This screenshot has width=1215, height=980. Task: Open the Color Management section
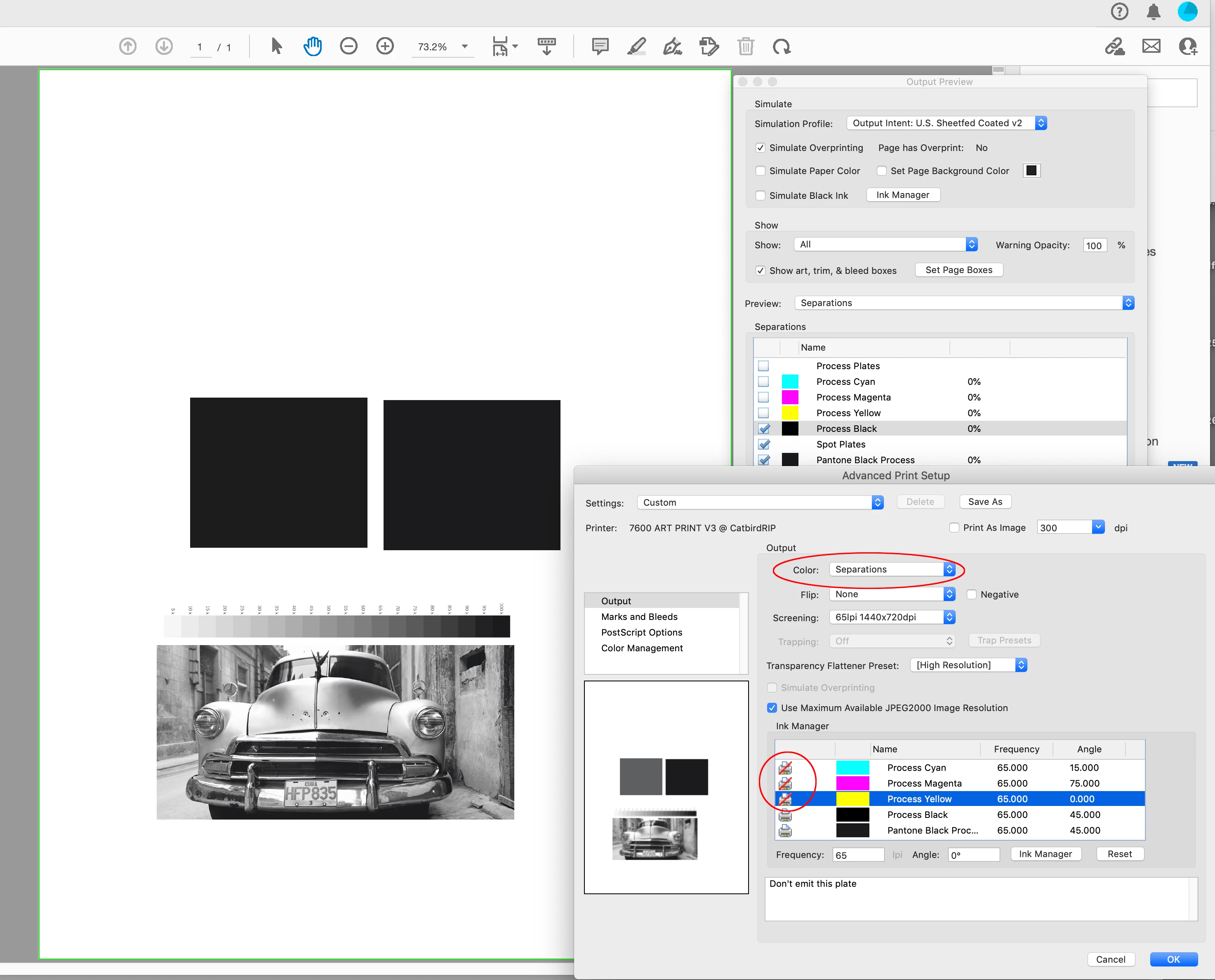click(642, 648)
